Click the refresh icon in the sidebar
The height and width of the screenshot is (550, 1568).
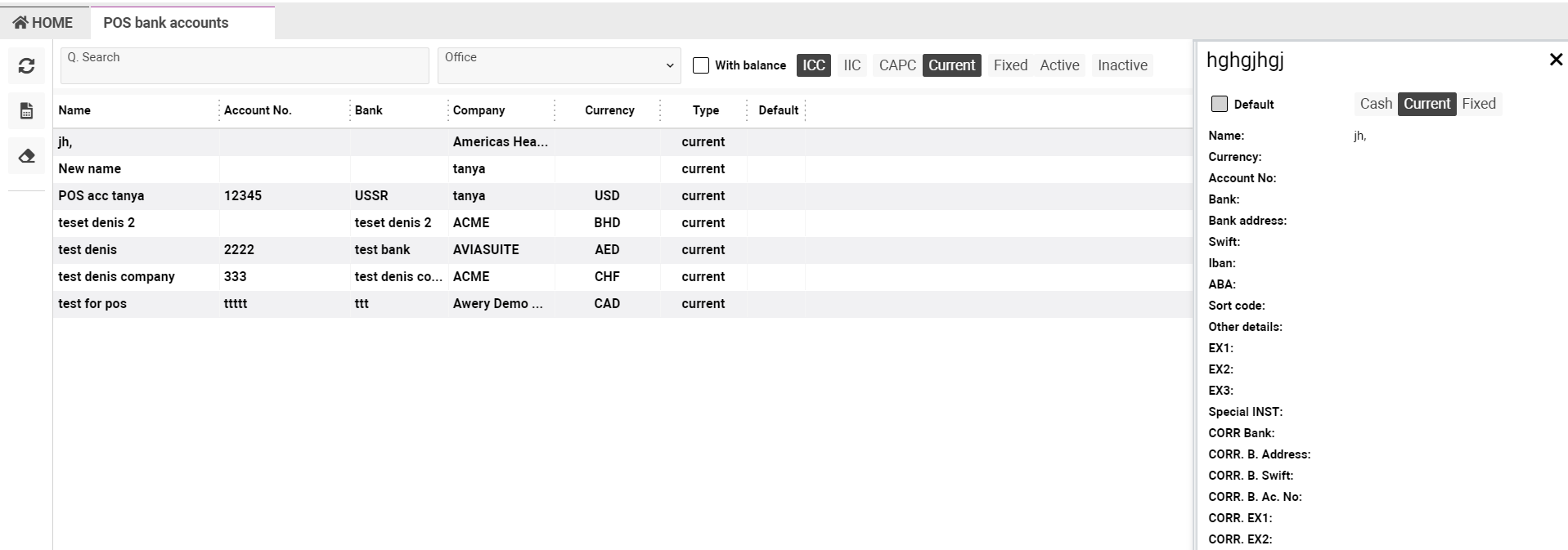(x=26, y=66)
